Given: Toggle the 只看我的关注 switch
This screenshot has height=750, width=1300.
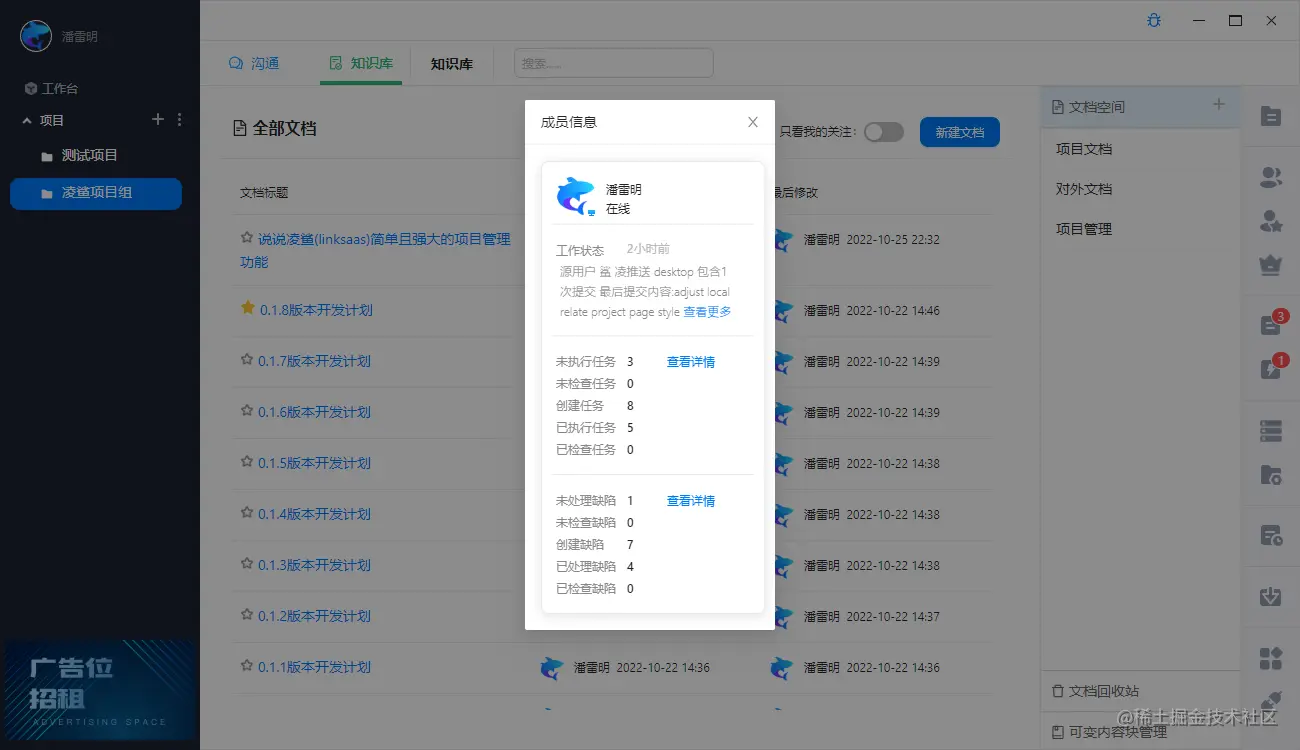Looking at the screenshot, I should click(884, 132).
